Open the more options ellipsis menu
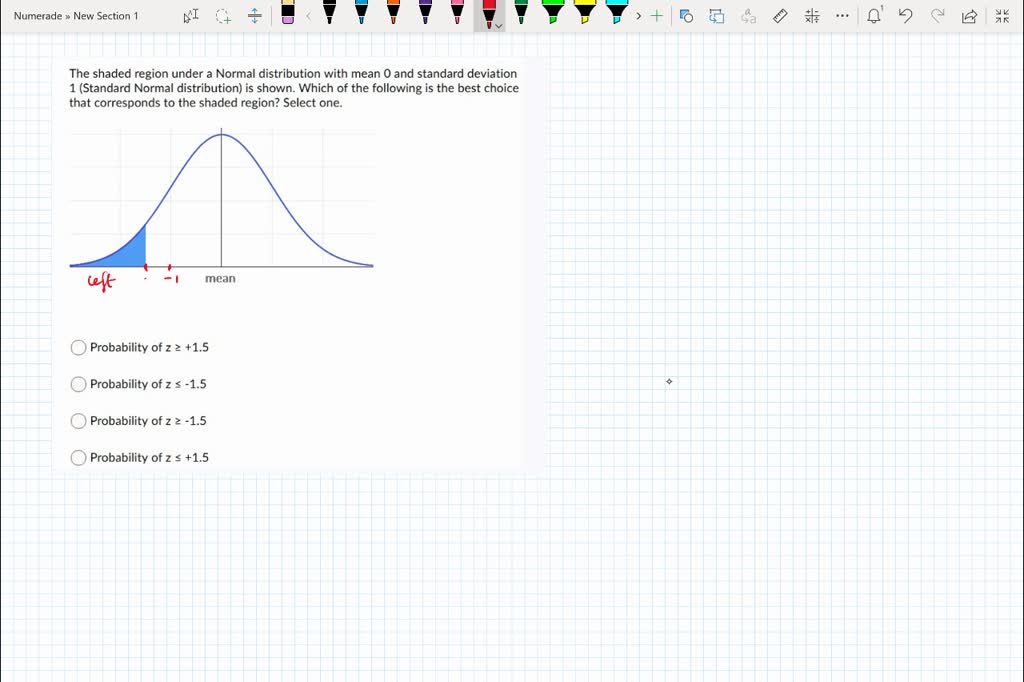The image size is (1024, 682). pos(843,16)
